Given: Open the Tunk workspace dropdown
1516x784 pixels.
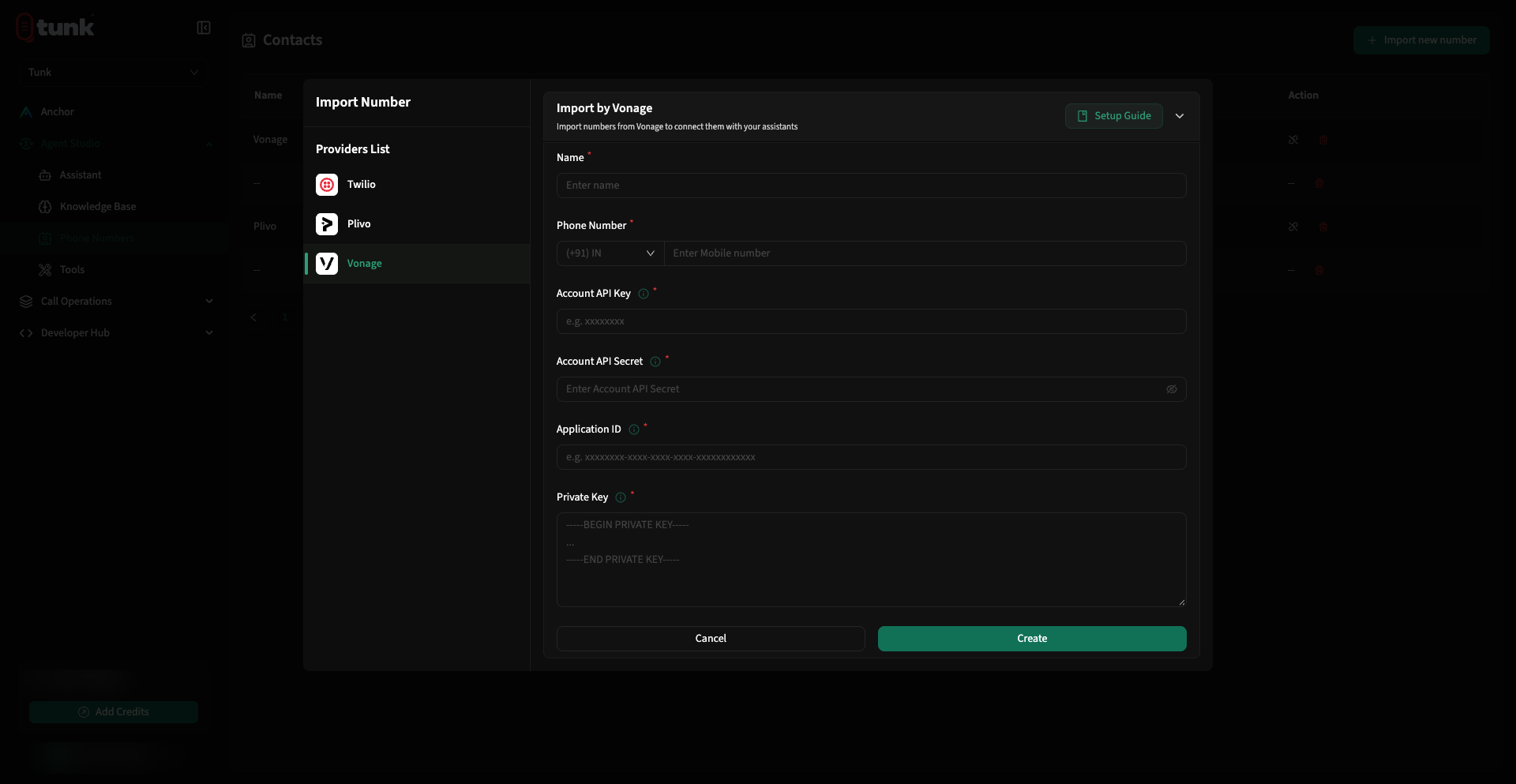Looking at the screenshot, I should (114, 72).
